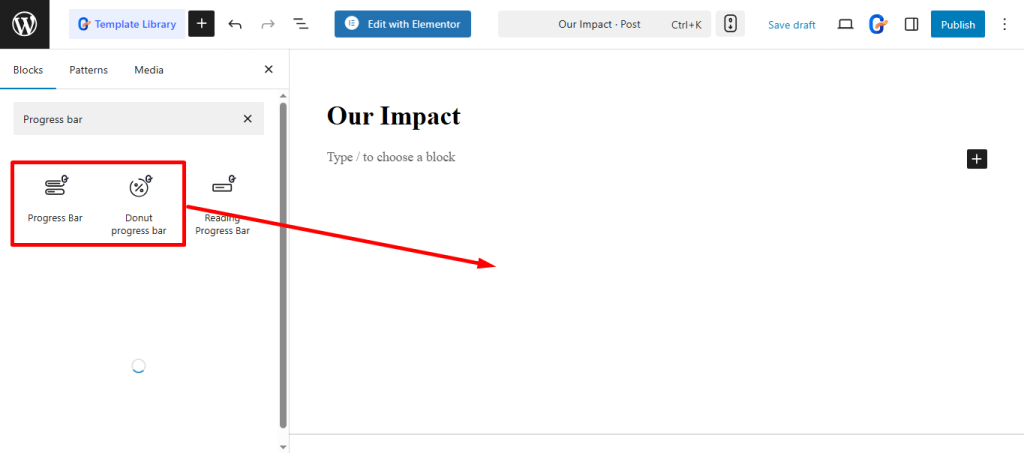Viewport: 1024px width, 453px height.
Task: Publish the post
Action: [957, 24]
